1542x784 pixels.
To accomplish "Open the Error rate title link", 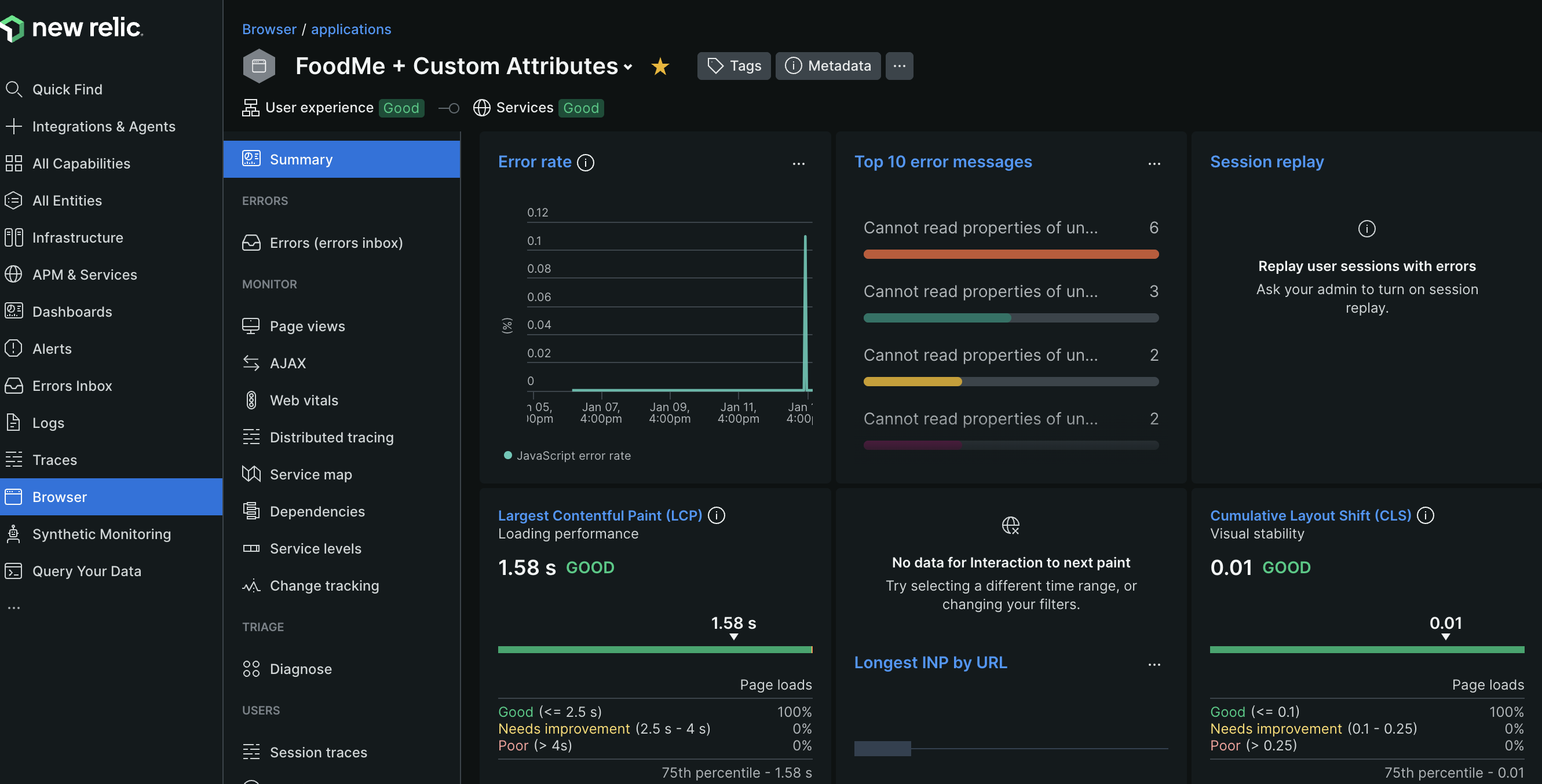I will click(x=535, y=162).
